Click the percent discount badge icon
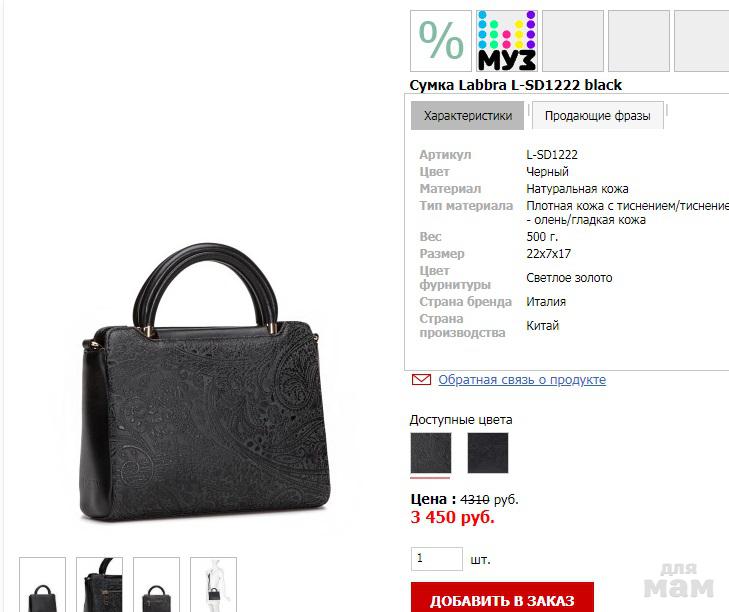 [441, 41]
